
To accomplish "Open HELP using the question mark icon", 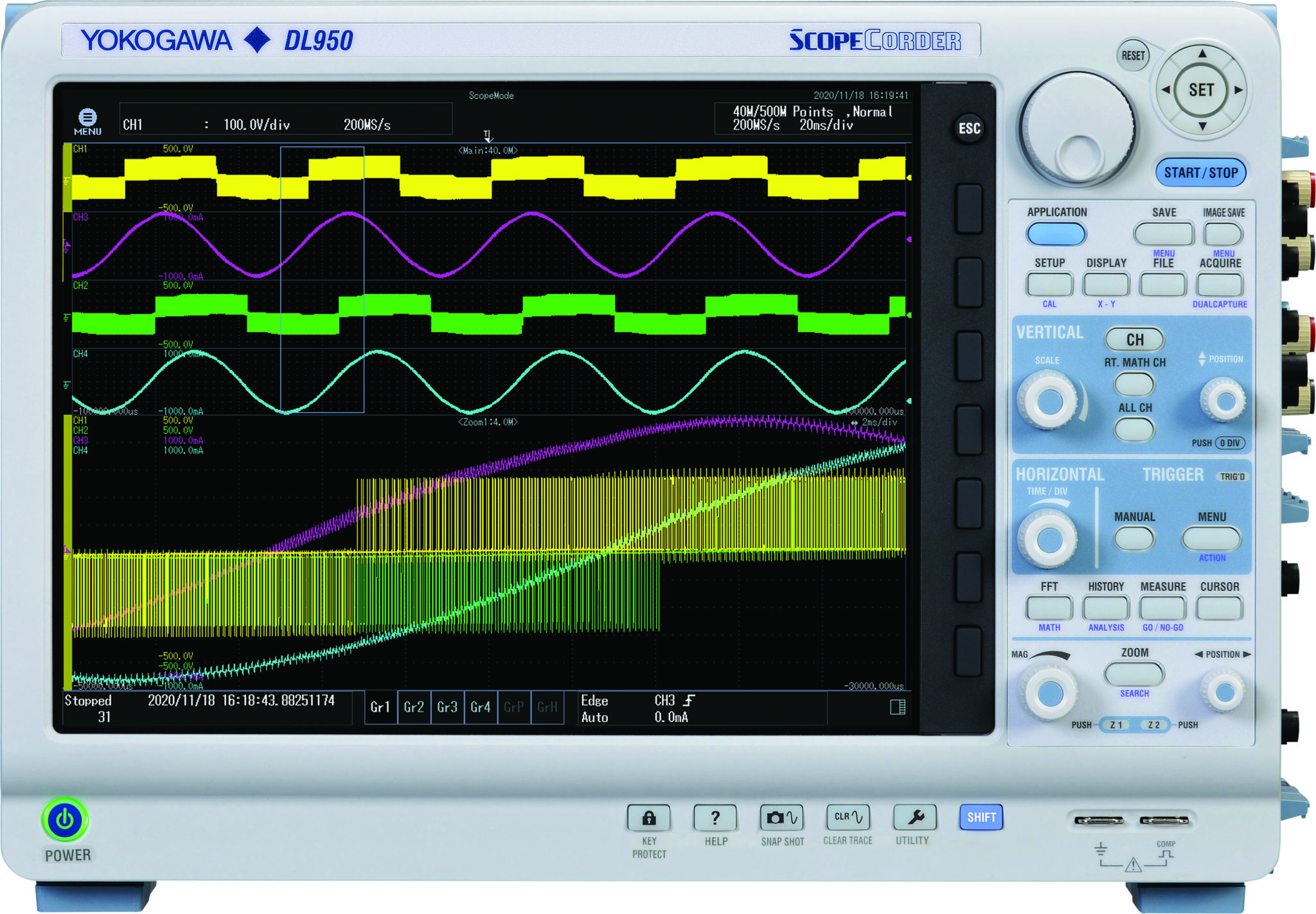I will click(x=715, y=818).
